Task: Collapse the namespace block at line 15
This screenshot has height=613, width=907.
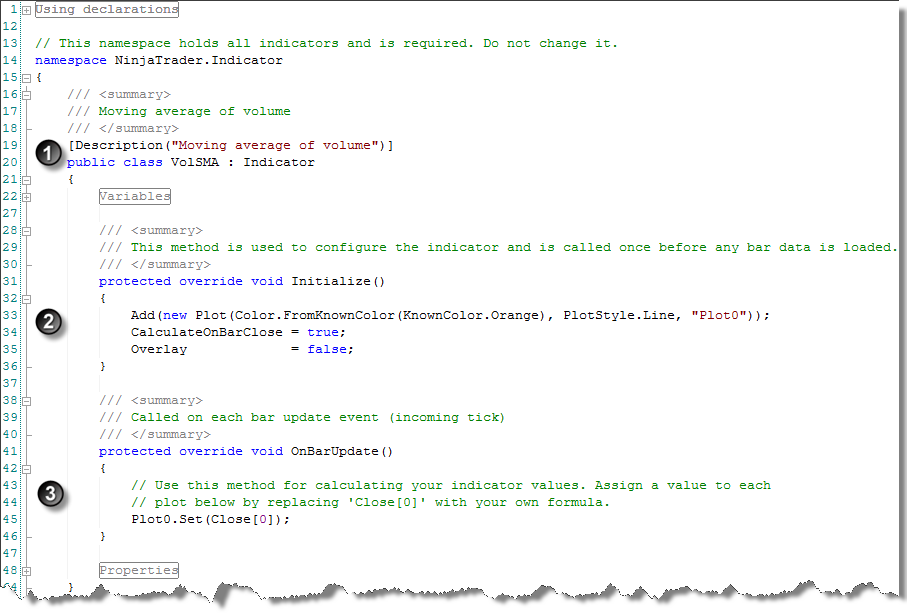Action: 27,78
